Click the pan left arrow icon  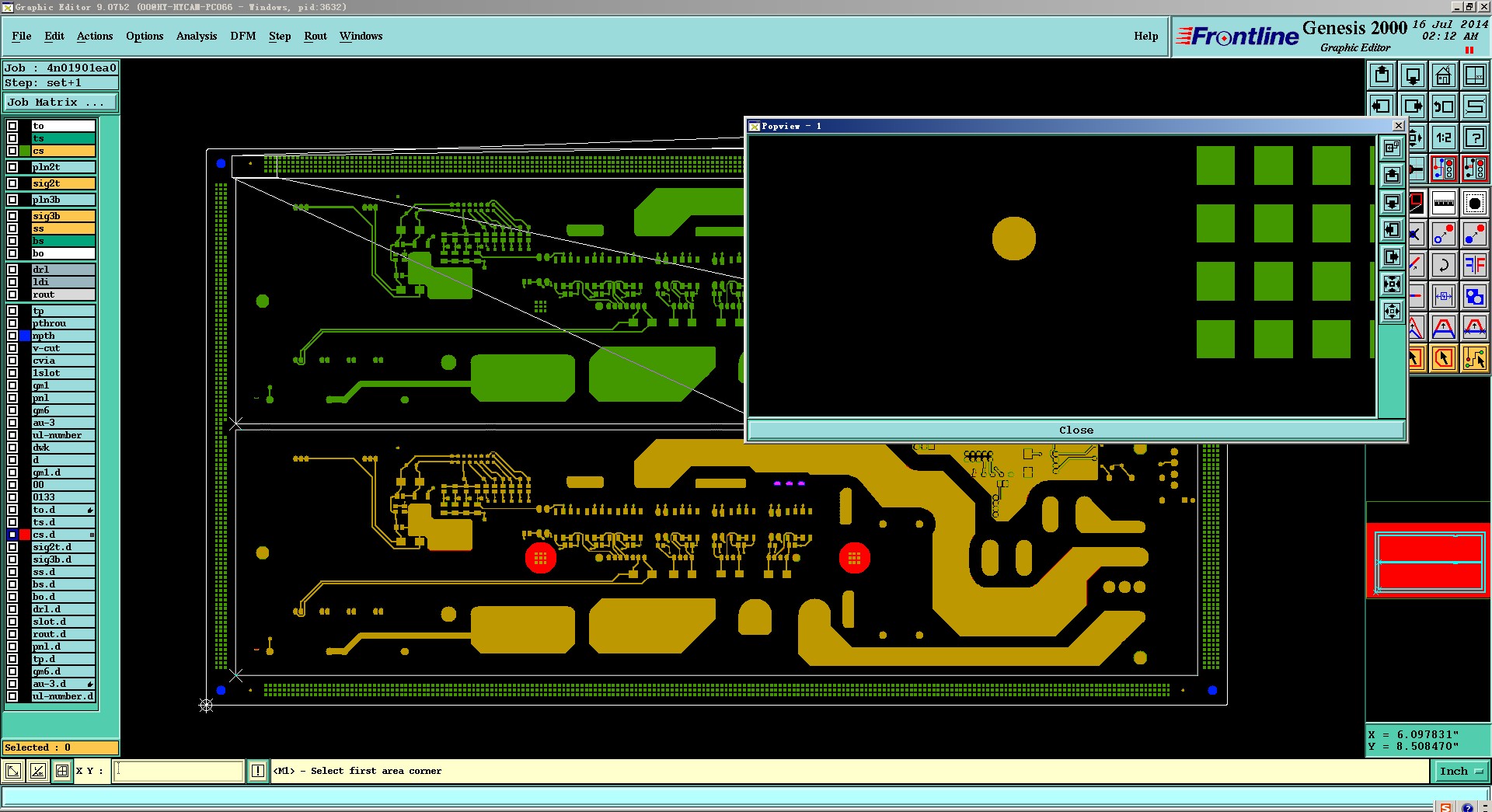[1382, 106]
